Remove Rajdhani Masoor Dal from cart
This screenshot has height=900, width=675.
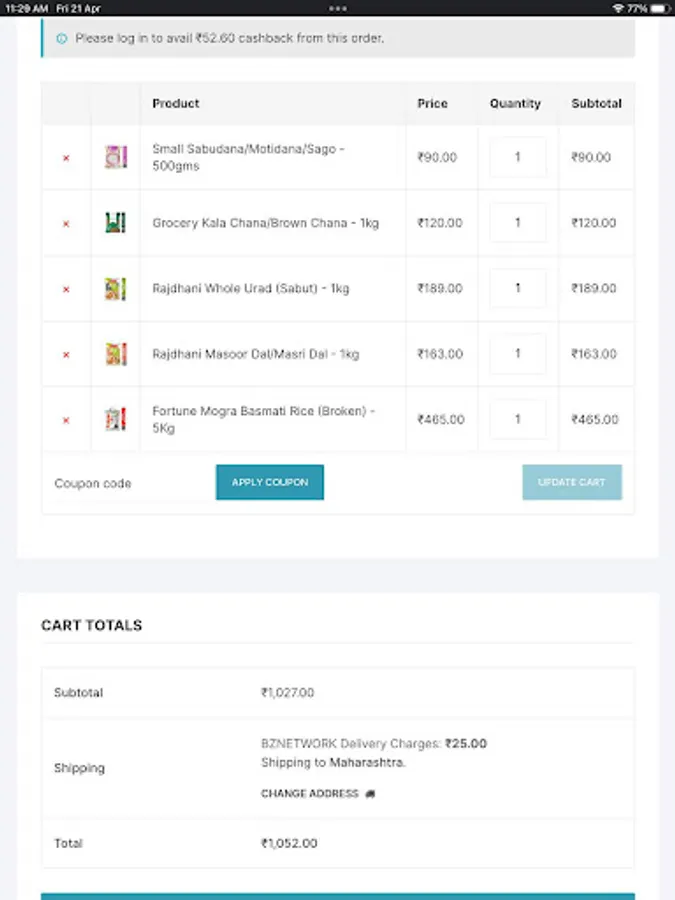pyautogui.click(x=66, y=355)
